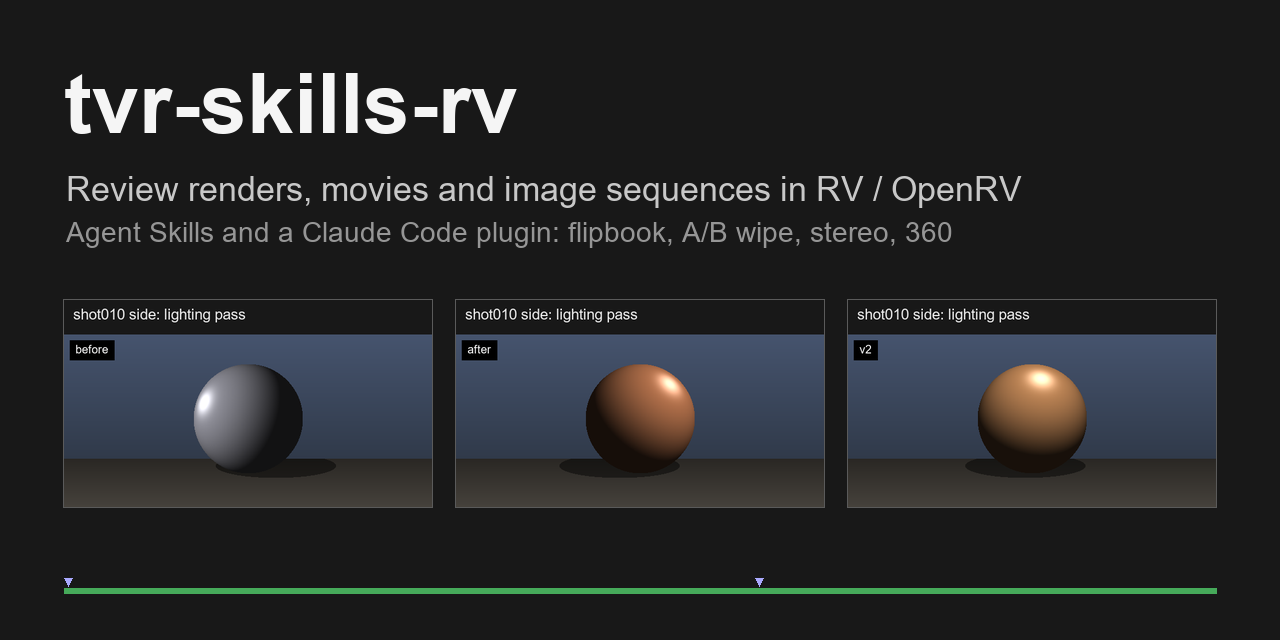This screenshot has height=640, width=1280.
Task: Click the 'before' label badge
Action: 92,350
